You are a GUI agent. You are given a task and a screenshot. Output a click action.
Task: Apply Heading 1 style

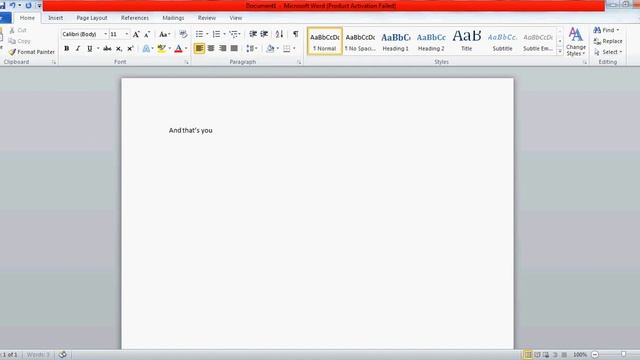396,41
